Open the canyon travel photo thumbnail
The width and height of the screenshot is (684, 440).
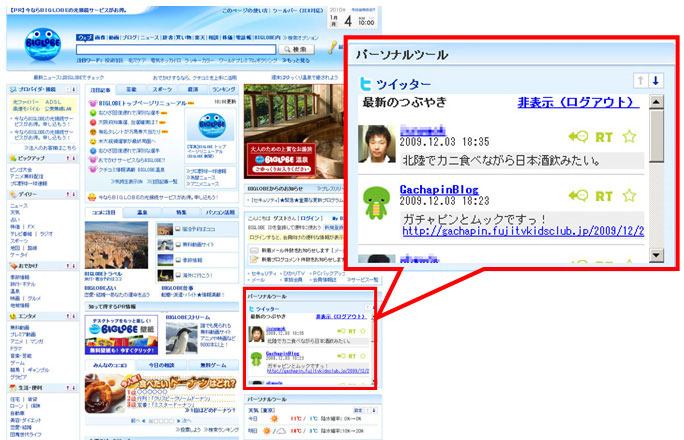pyautogui.click(x=116, y=245)
